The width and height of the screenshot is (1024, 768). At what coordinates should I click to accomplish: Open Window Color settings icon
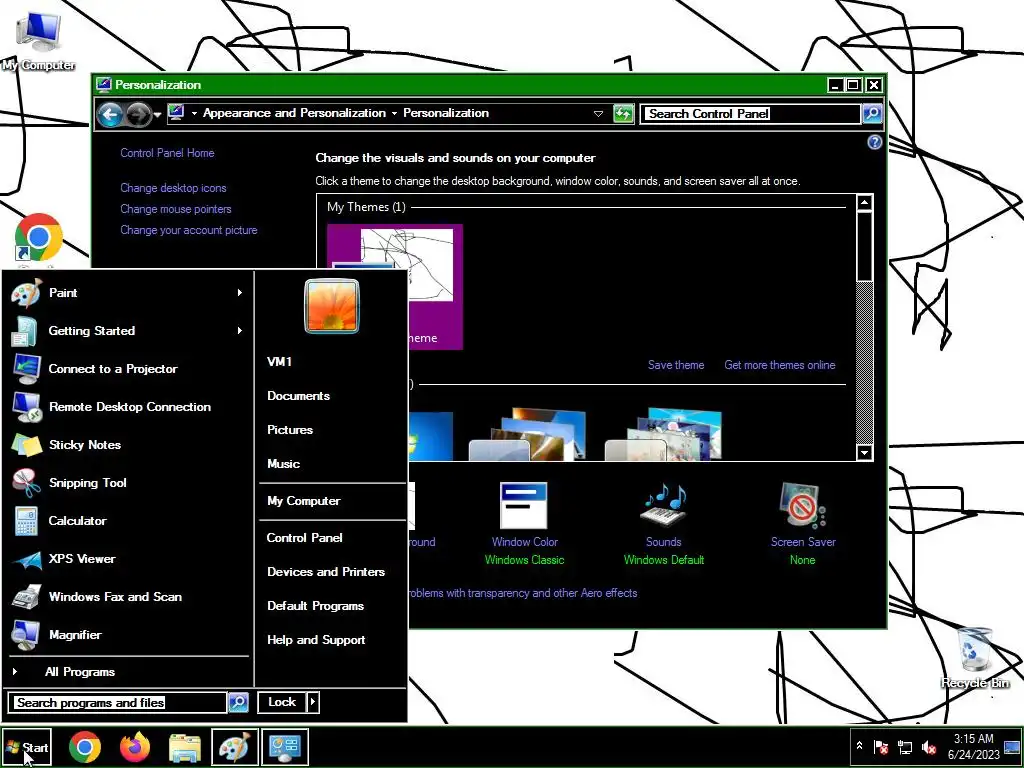point(524,505)
